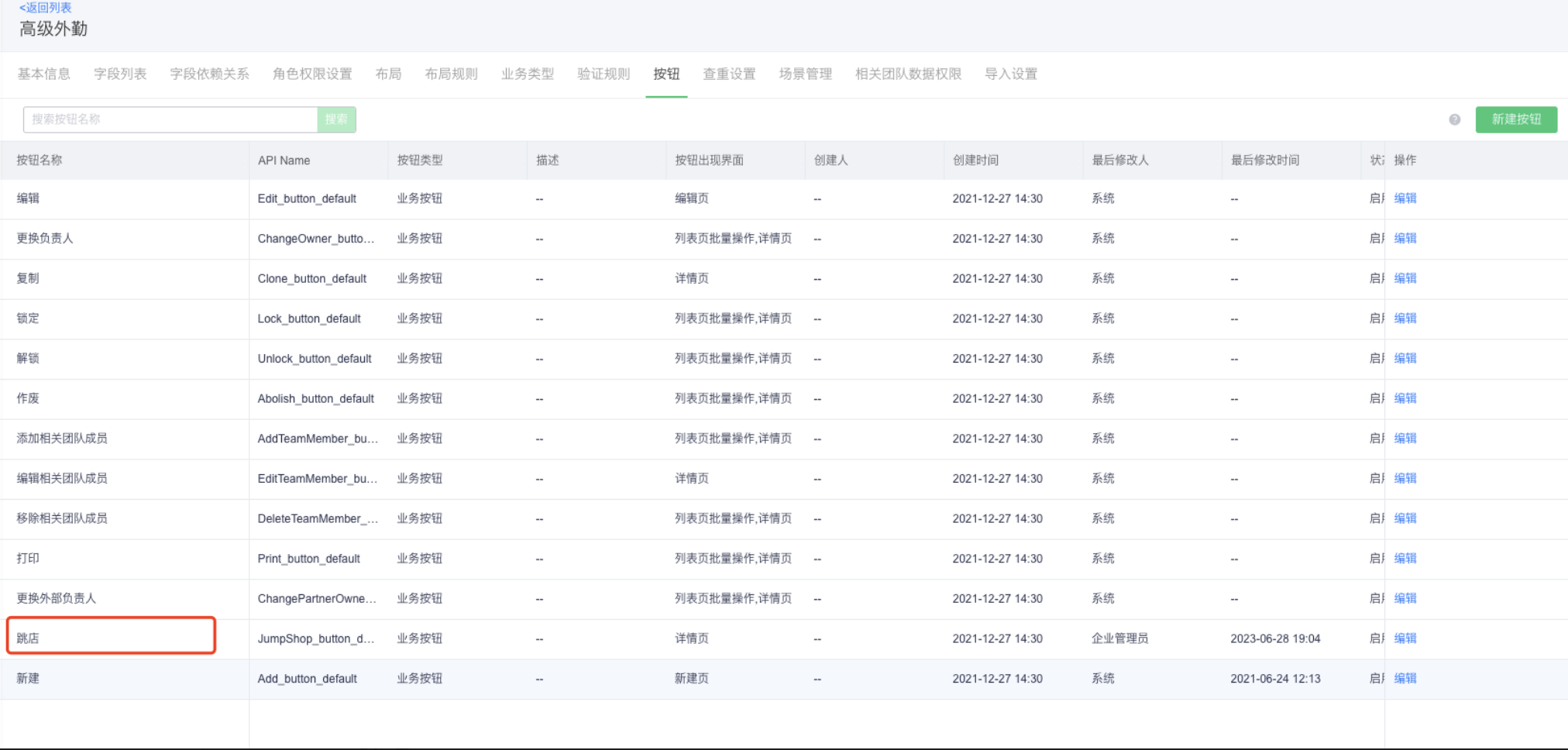Edit the Edit_button_default row
Screen dimensions: 1568x750
1405,198
